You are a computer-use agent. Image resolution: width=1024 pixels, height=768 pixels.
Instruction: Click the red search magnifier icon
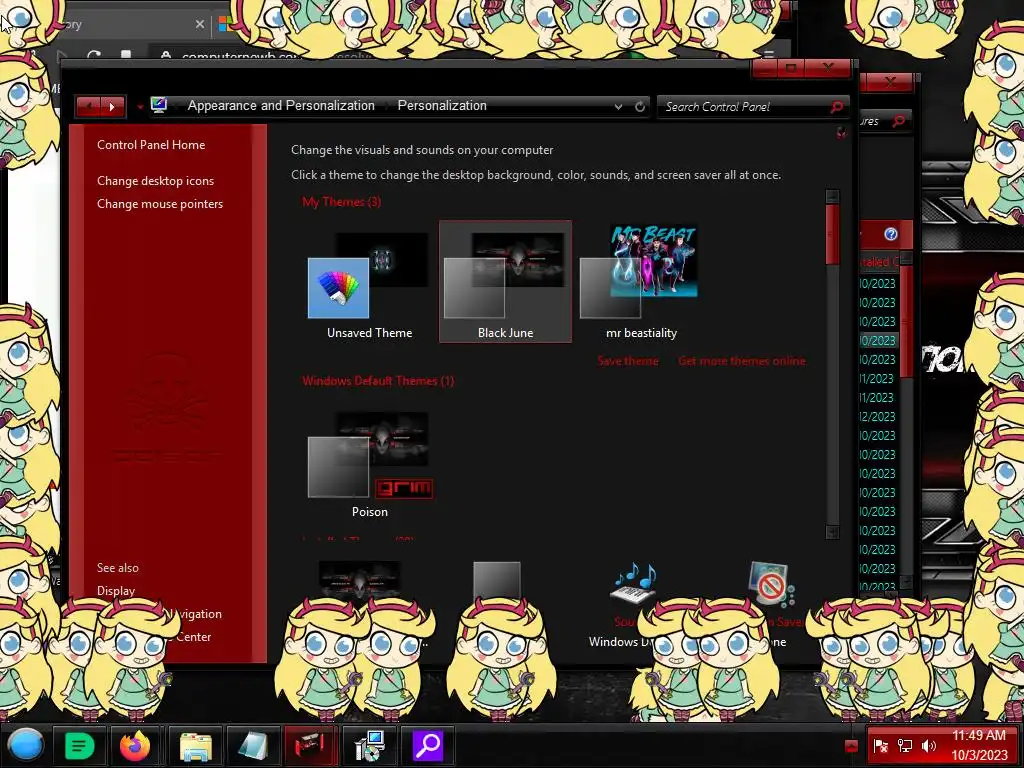click(x=837, y=106)
